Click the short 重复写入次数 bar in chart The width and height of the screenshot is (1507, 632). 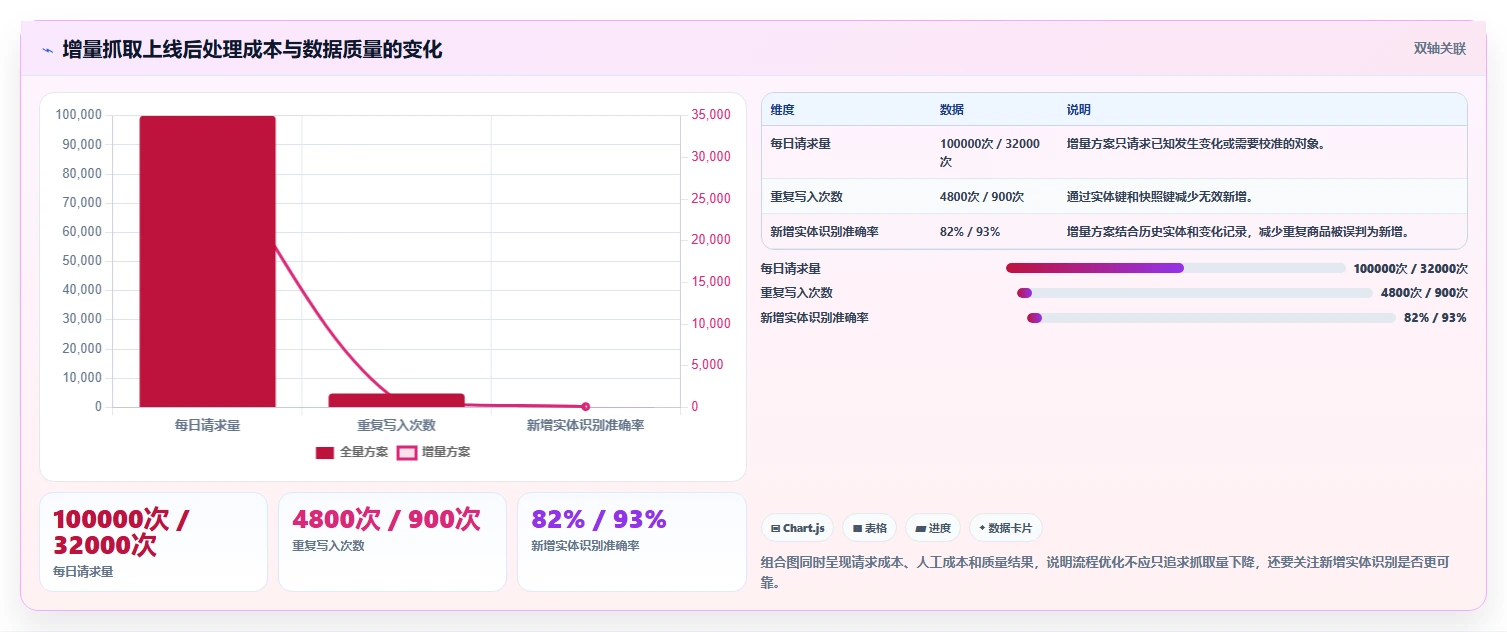tap(396, 400)
